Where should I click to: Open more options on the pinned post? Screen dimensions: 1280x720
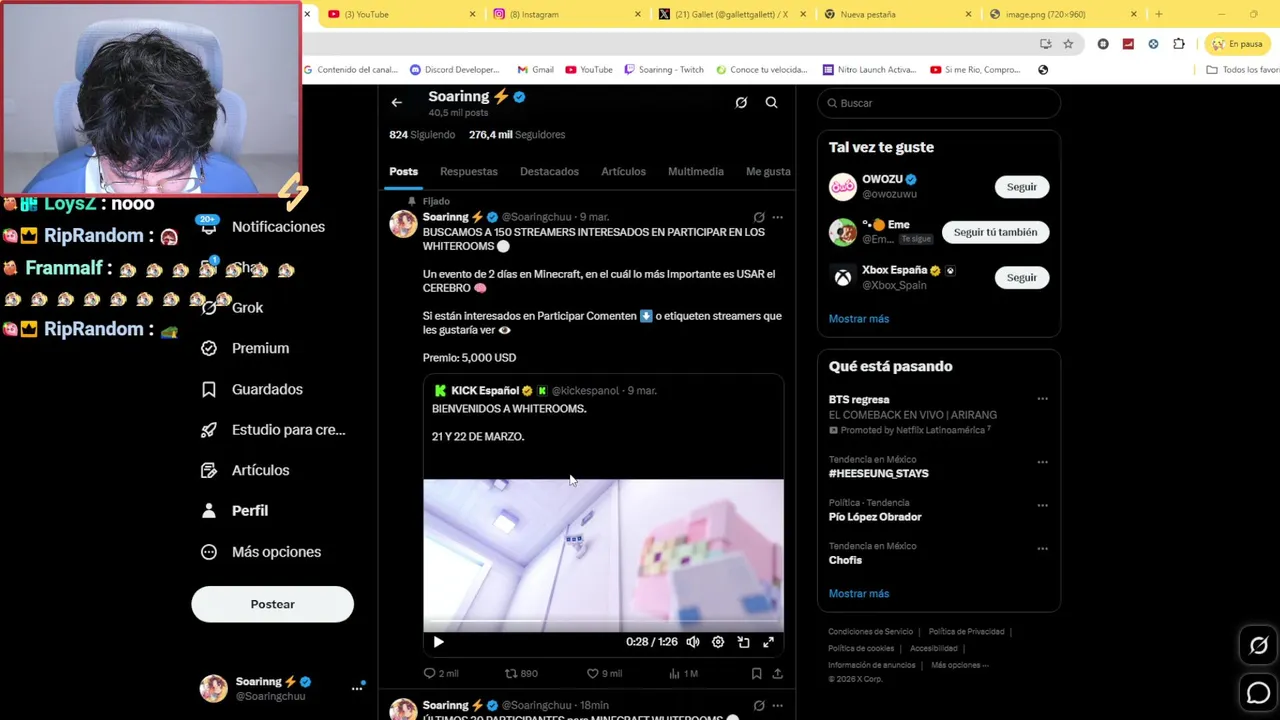point(777,217)
